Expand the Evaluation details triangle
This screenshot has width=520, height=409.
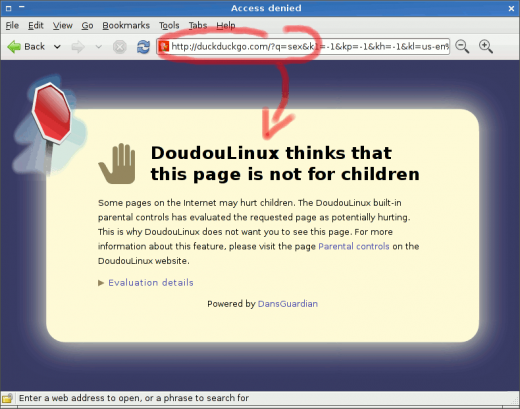[101, 283]
